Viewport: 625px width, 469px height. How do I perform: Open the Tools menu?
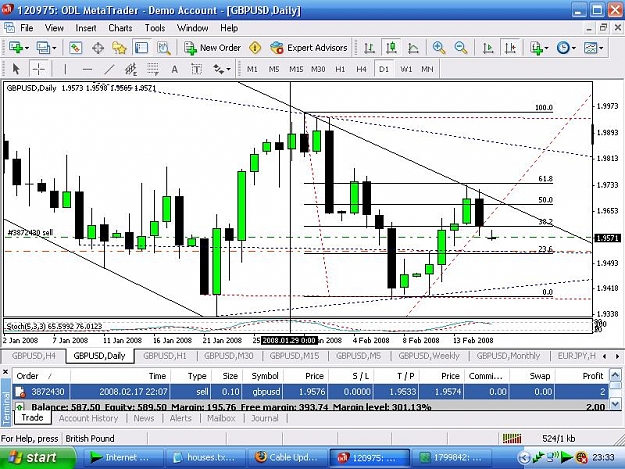(x=155, y=28)
